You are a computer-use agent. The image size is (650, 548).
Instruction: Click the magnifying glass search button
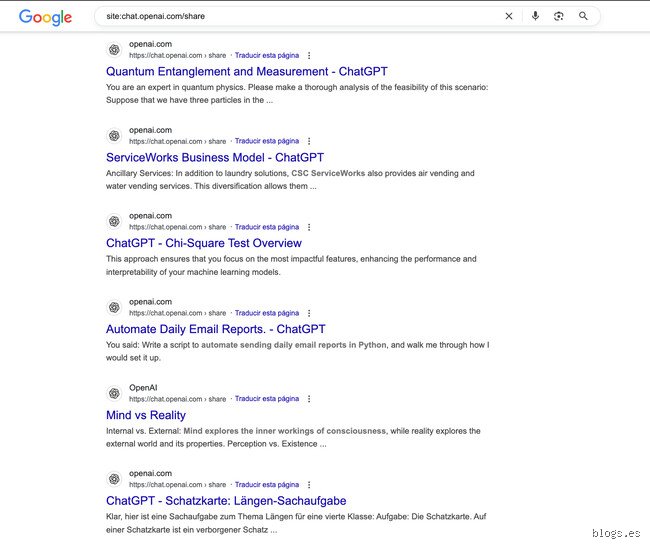pyautogui.click(x=583, y=16)
